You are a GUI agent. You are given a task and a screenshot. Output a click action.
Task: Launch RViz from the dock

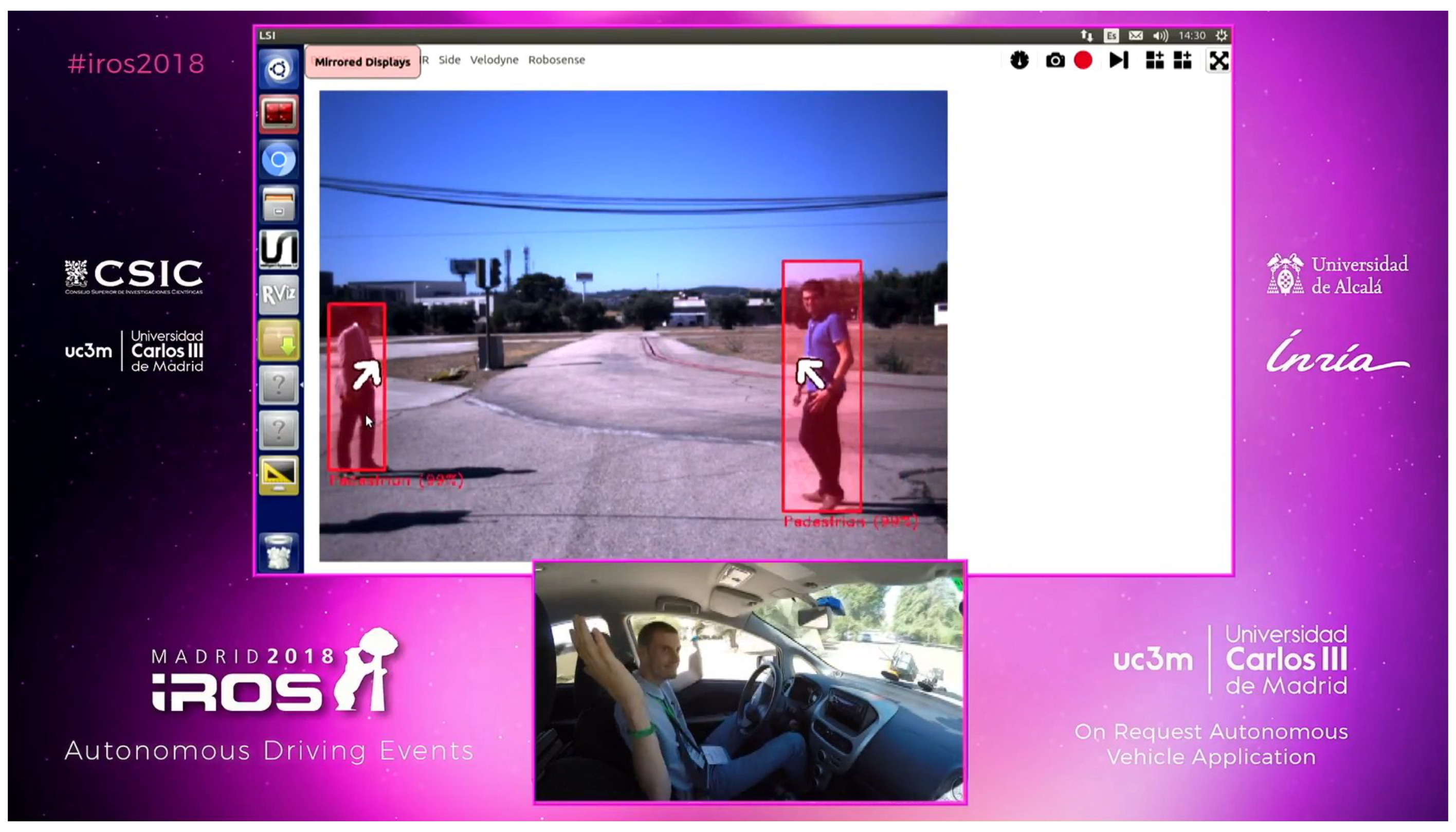[x=278, y=295]
